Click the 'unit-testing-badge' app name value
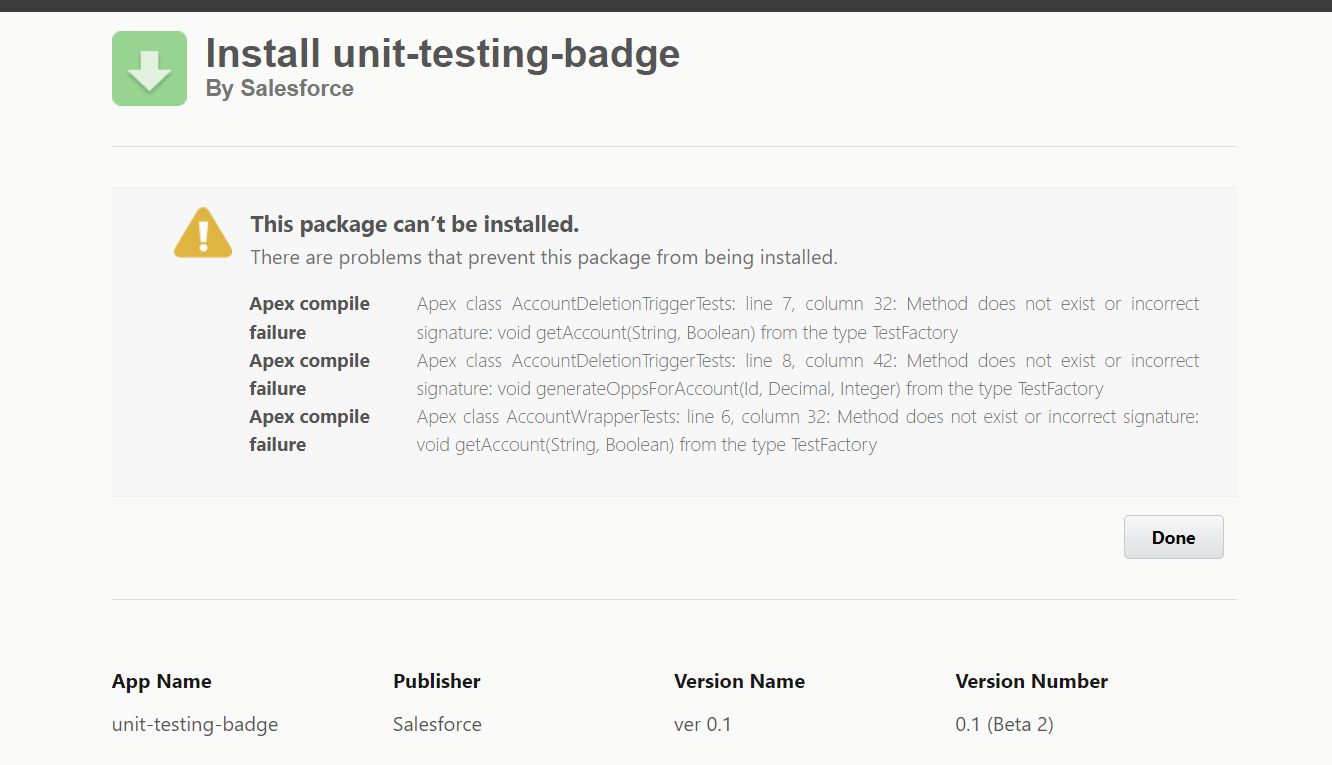Image resolution: width=1332 pixels, height=765 pixels. tap(195, 724)
